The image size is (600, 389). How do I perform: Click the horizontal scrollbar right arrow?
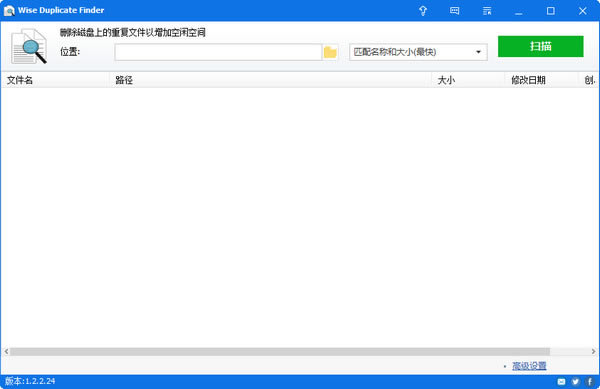tap(593, 352)
